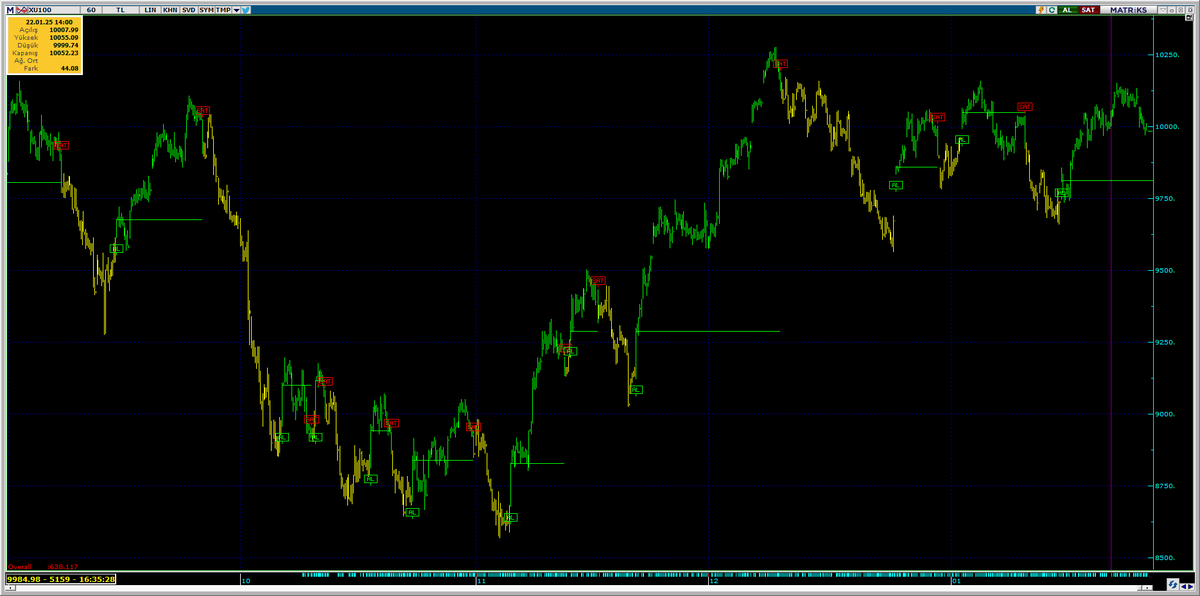Click the Twitter bird icon
1200x596 pixels.
tap(246, 10)
